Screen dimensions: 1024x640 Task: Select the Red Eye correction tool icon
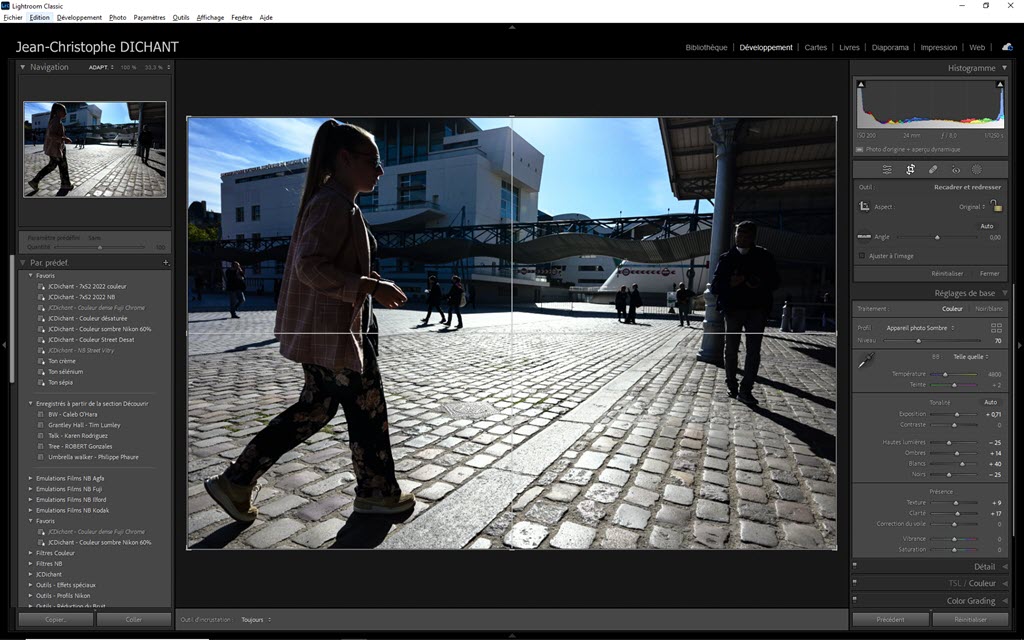(955, 170)
